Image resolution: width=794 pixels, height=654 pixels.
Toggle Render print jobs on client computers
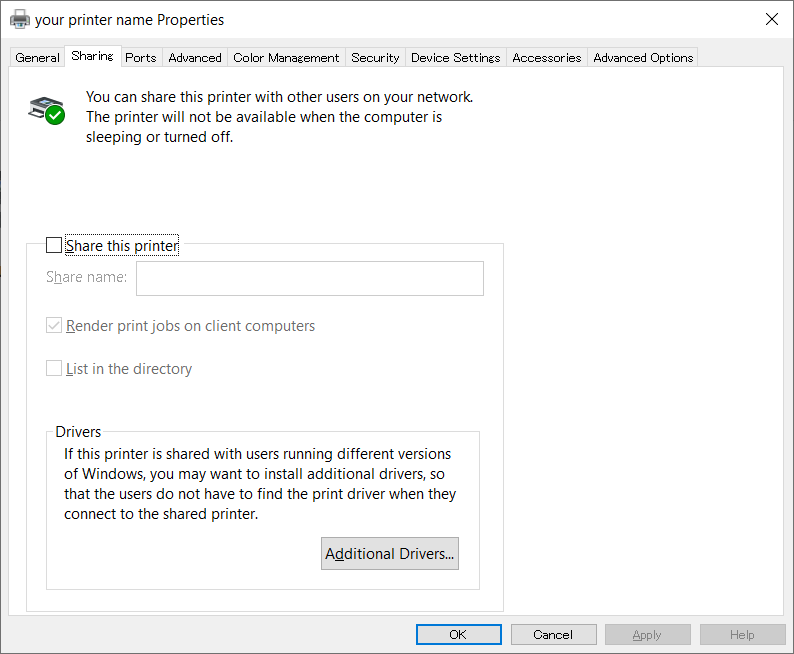[54, 326]
